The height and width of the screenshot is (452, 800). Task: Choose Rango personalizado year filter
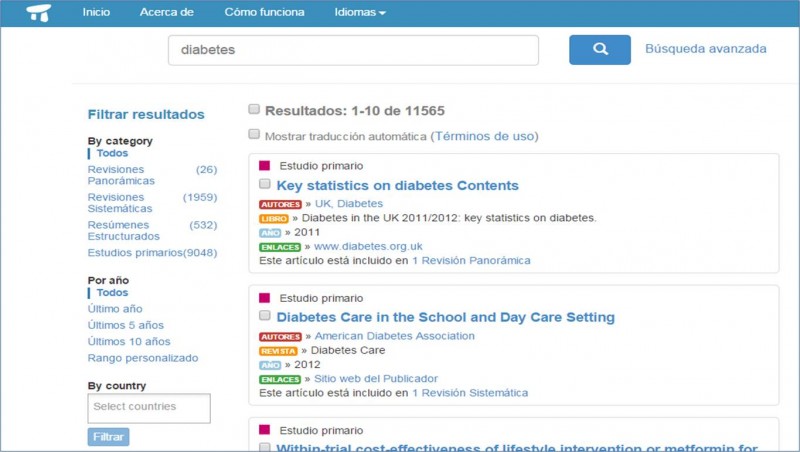[143, 358]
